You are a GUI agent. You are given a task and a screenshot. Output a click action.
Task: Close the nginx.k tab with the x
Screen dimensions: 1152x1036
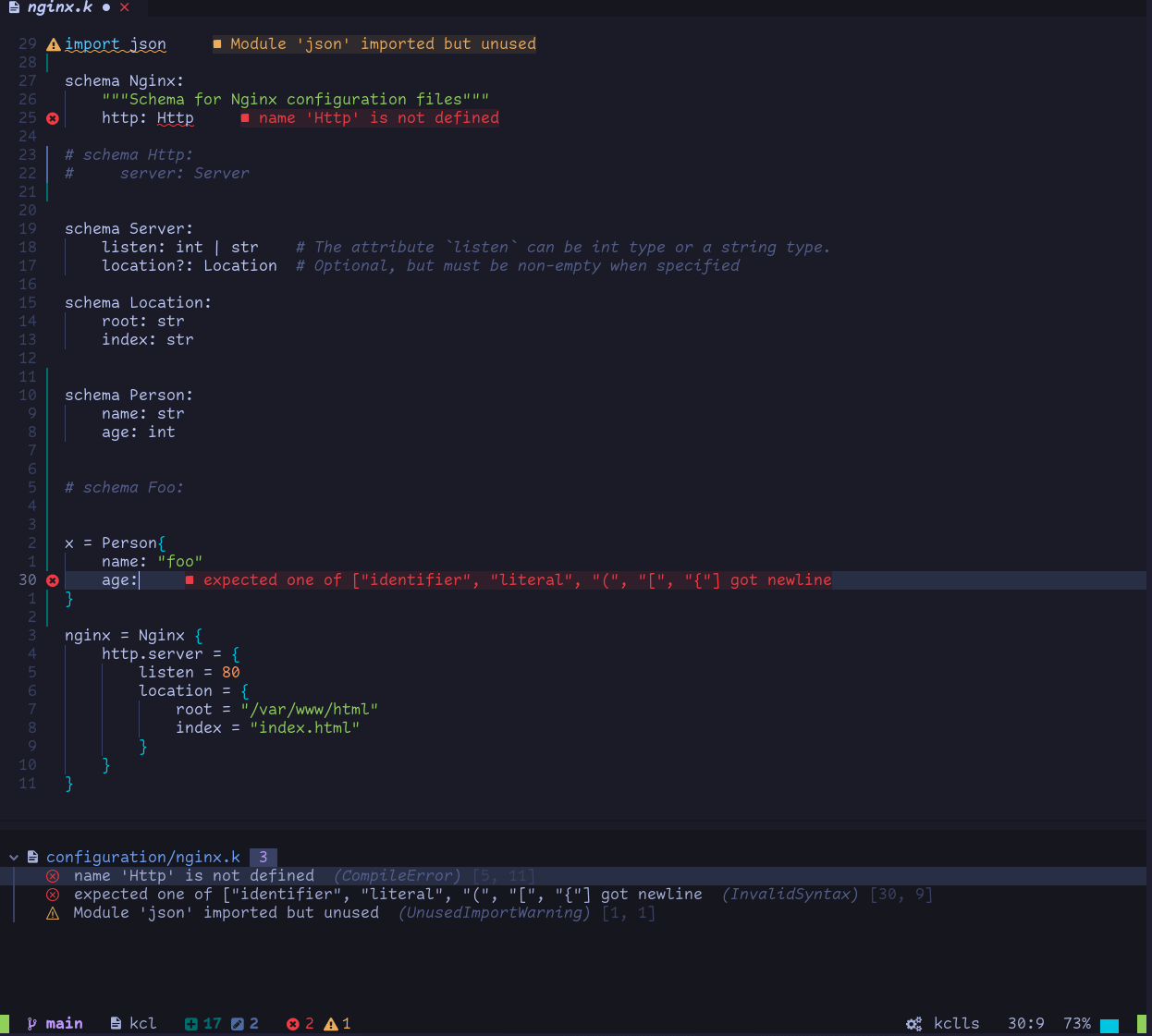click(x=125, y=7)
